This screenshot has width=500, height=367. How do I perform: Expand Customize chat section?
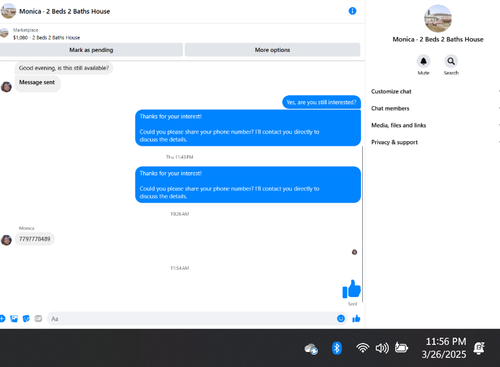(x=435, y=91)
